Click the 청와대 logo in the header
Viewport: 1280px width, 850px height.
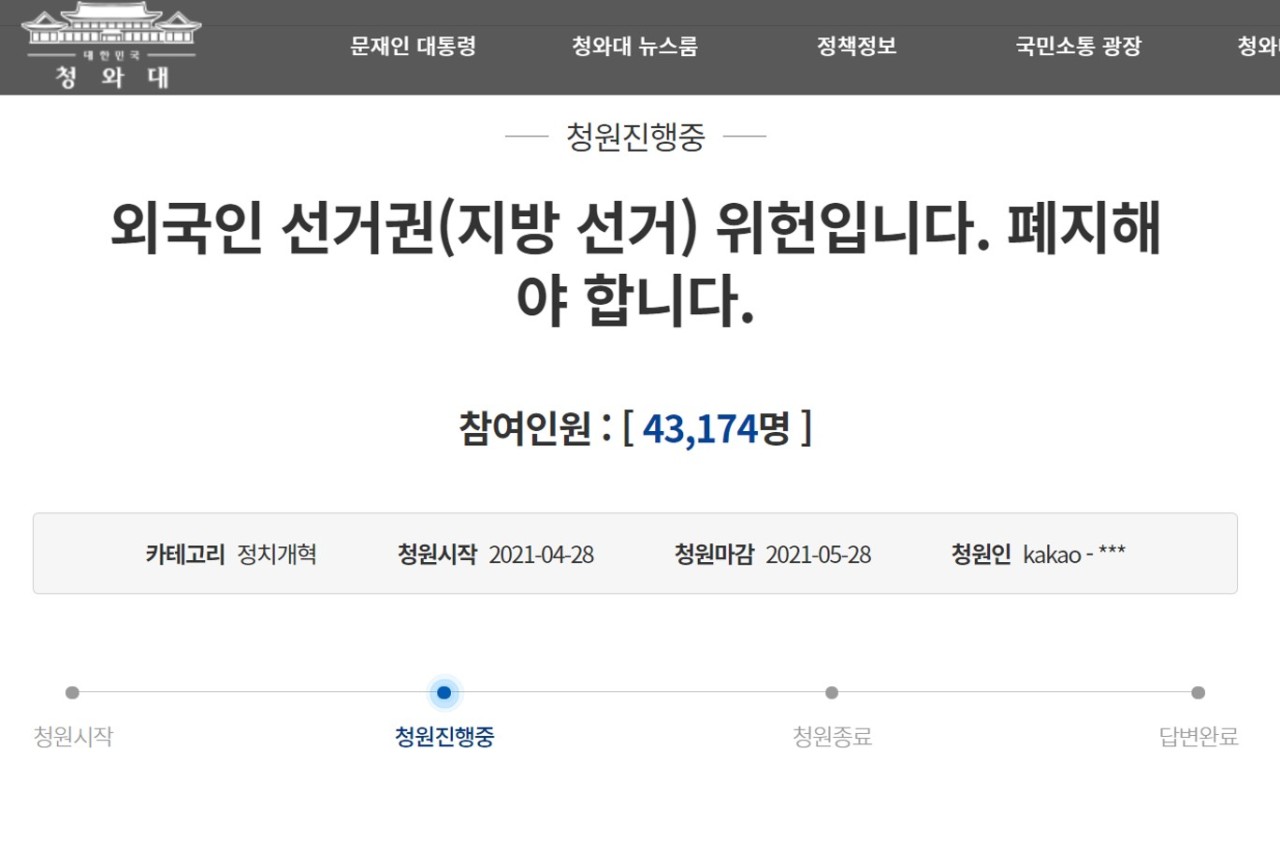tap(111, 46)
